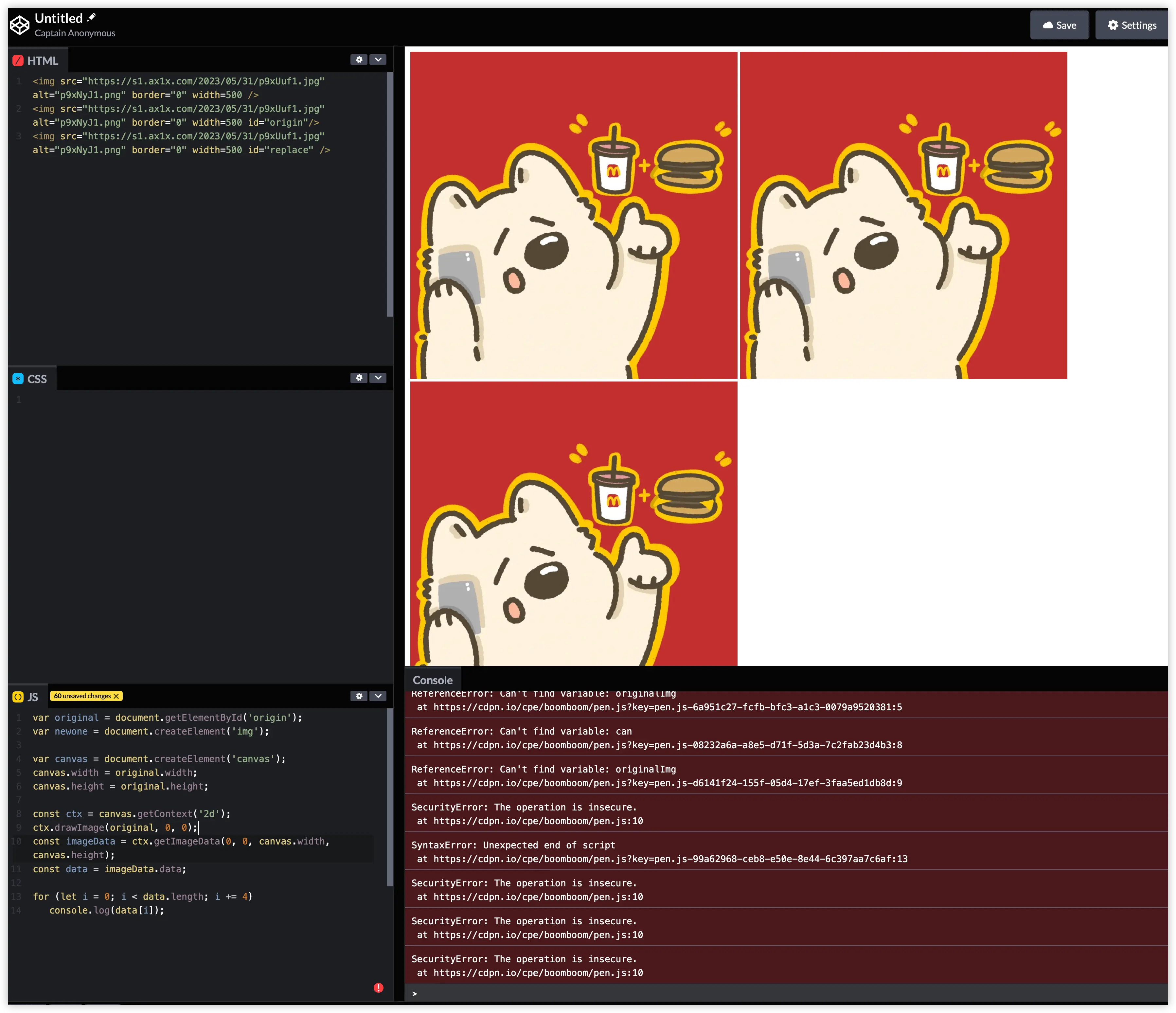
Task: Click the CodePen logo icon
Action: pyautogui.click(x=20, y=25)
